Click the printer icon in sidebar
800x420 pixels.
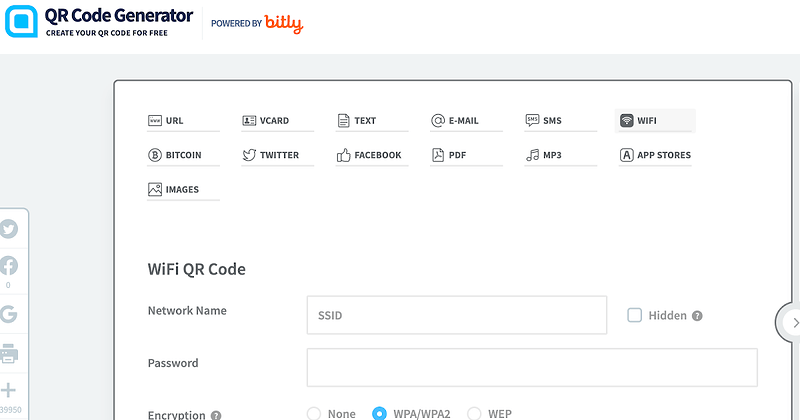pos(9,353)
